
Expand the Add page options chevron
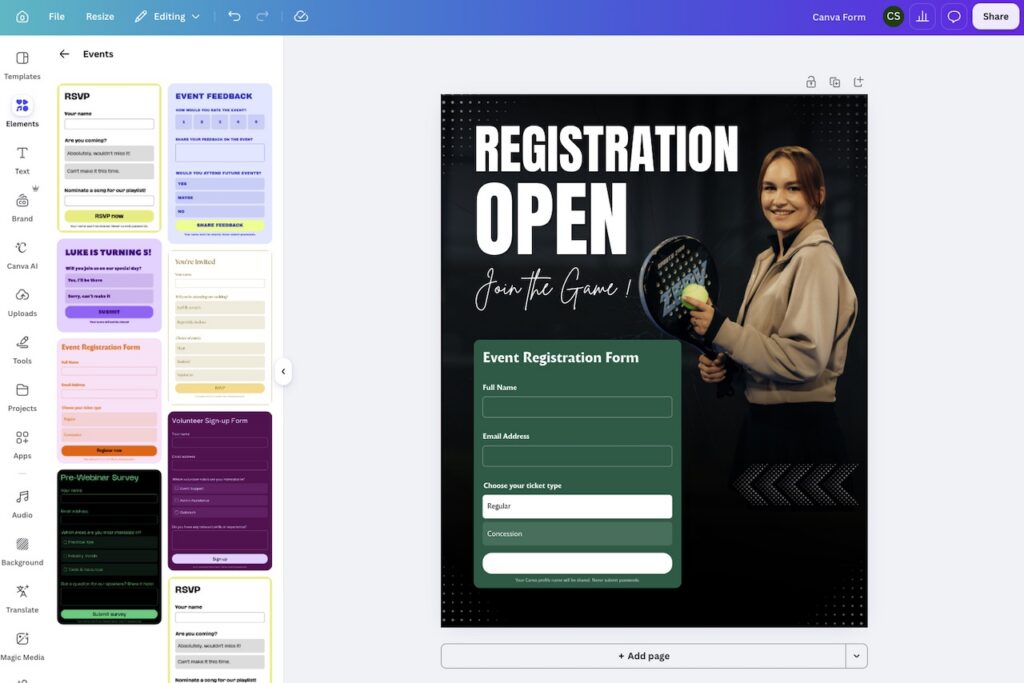856,656
